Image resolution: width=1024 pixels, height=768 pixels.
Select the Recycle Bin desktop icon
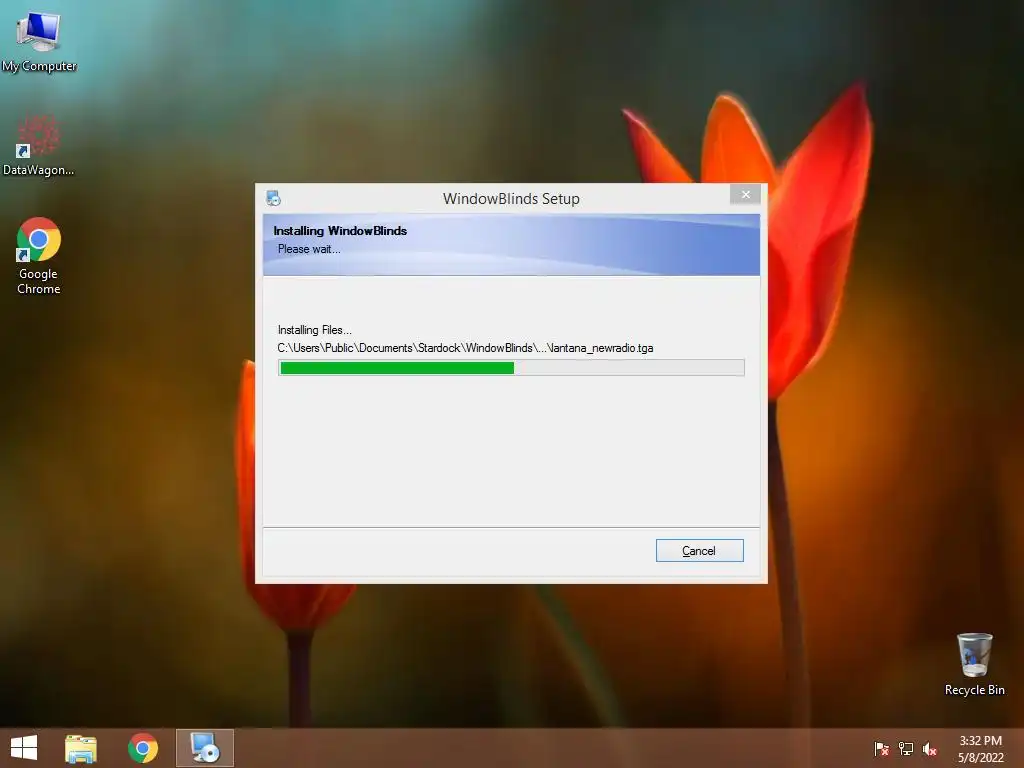click(974, 664)
